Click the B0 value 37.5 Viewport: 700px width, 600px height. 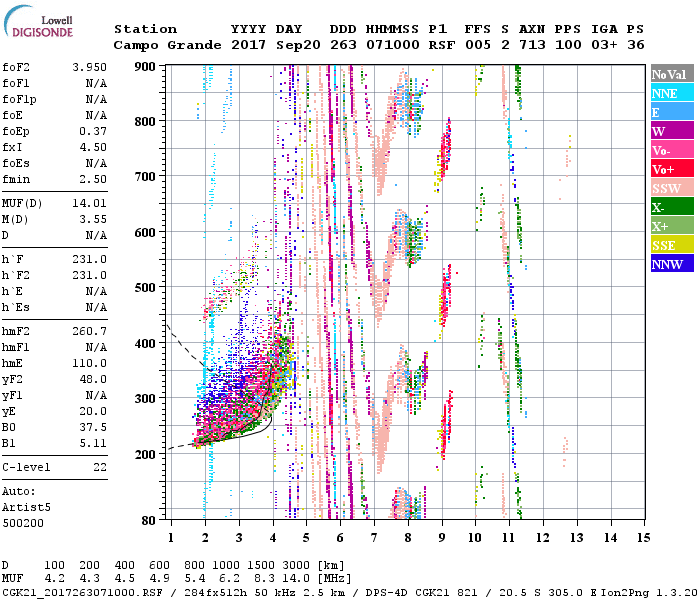click(x=93, y=427)
